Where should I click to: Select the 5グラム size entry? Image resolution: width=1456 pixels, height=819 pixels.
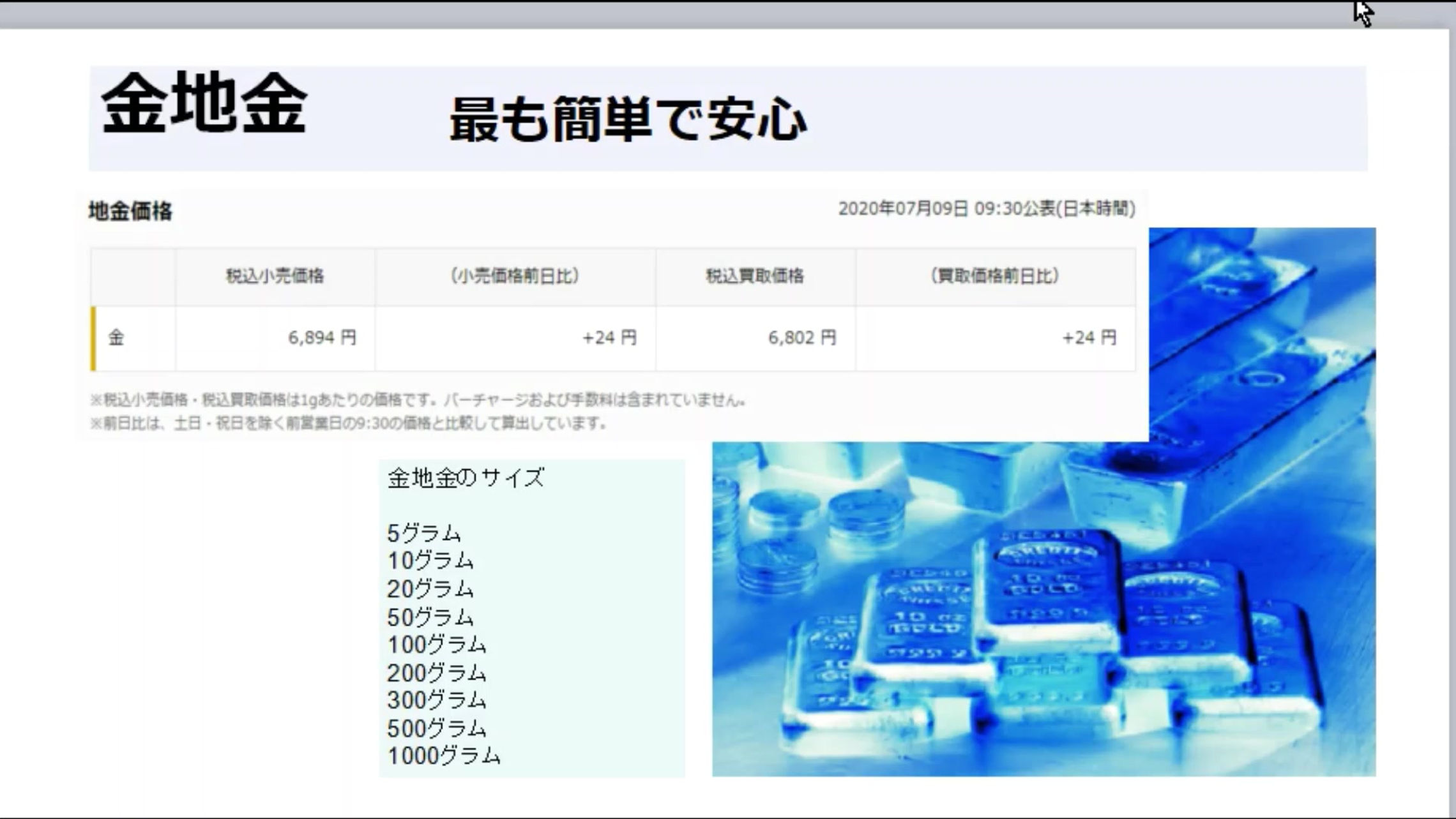[x=424, y=532]
